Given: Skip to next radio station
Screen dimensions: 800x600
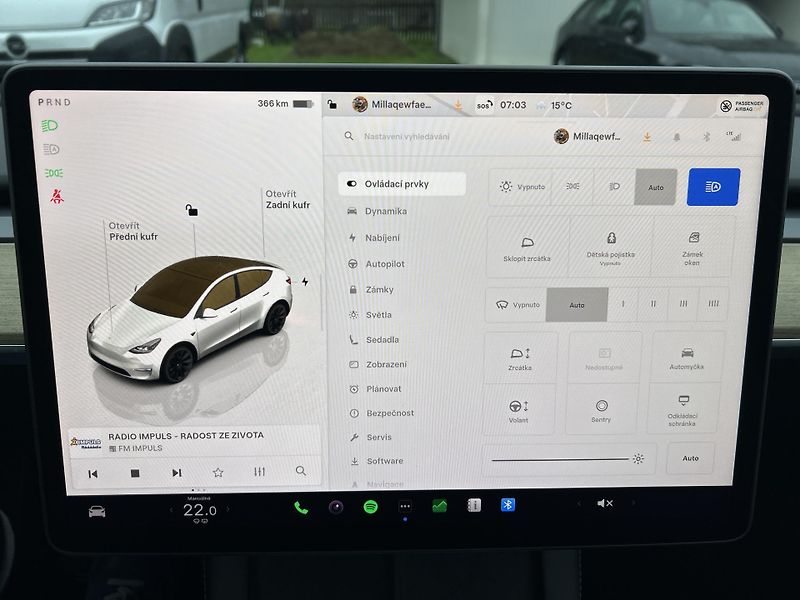Looking at the screenshot, I should coord(177,473).
